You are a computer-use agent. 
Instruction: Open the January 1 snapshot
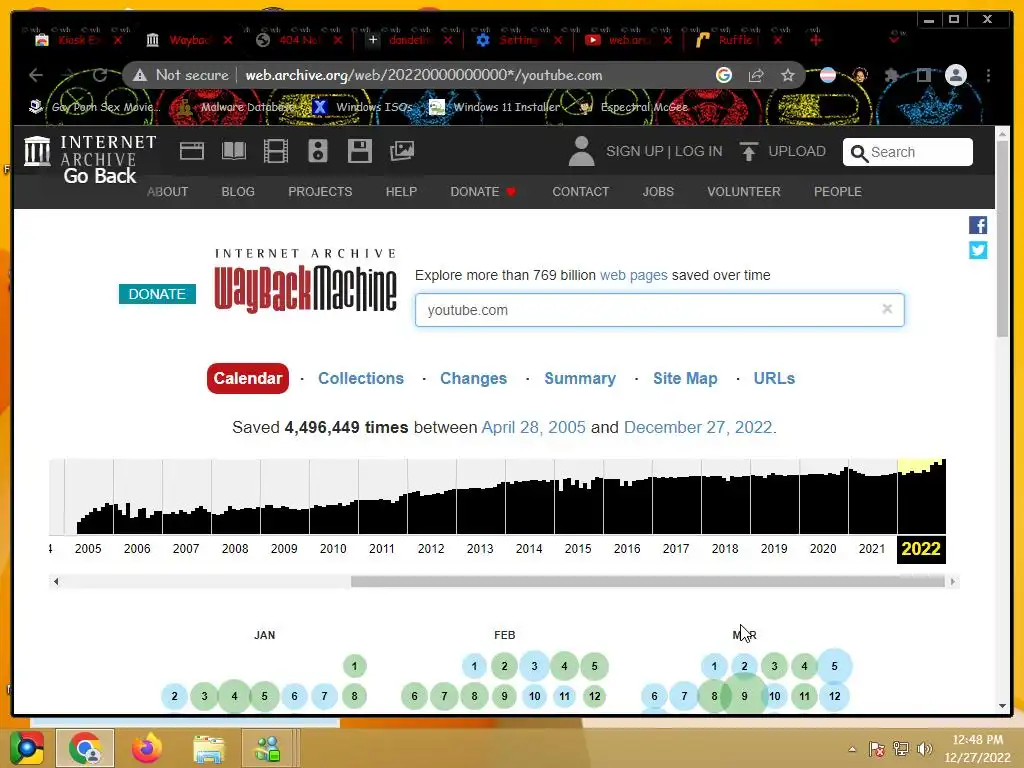[355, 666]
